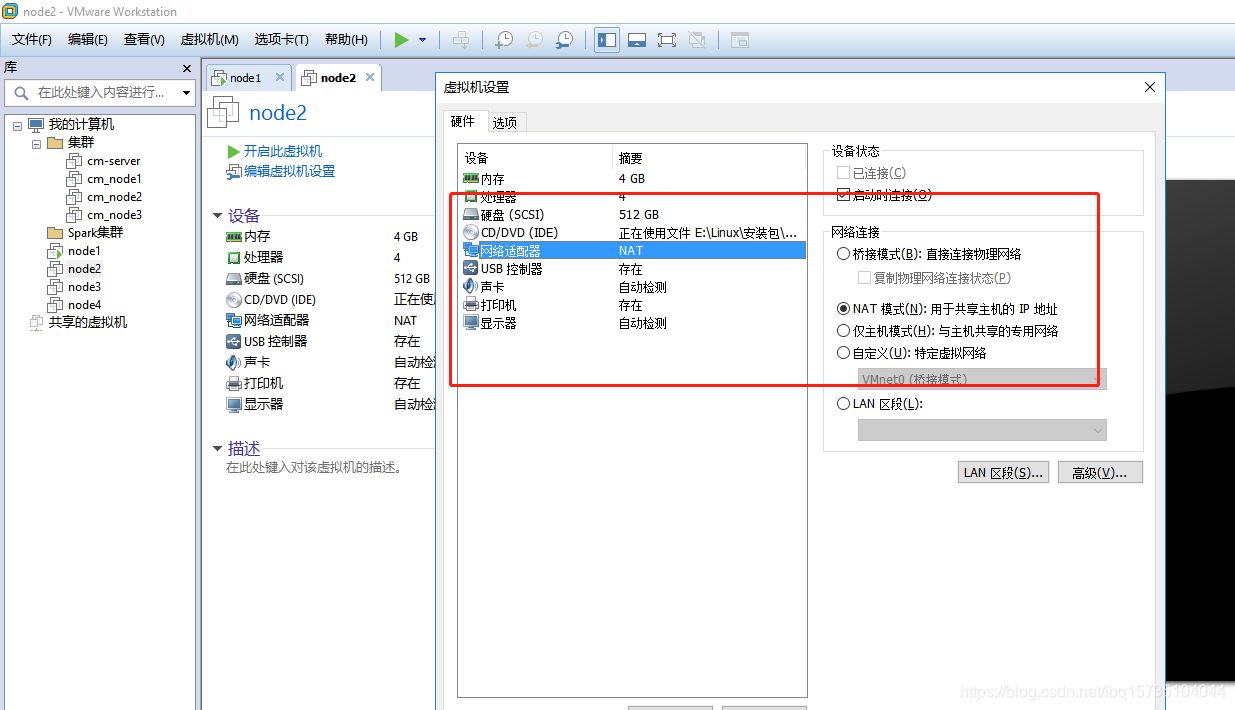This screenshot has height=710, width=1235.
Task: Collapse the 我的计算机 tree node
Action: coord(18,125)
